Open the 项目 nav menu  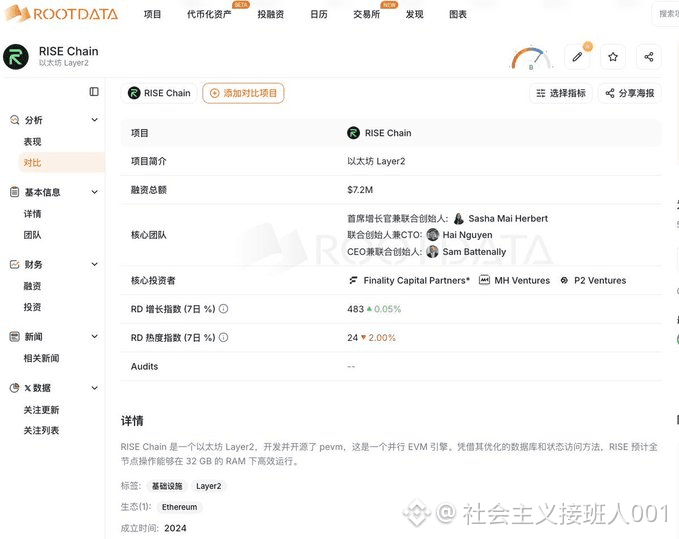pyautogui.click(x=152, y=14)
